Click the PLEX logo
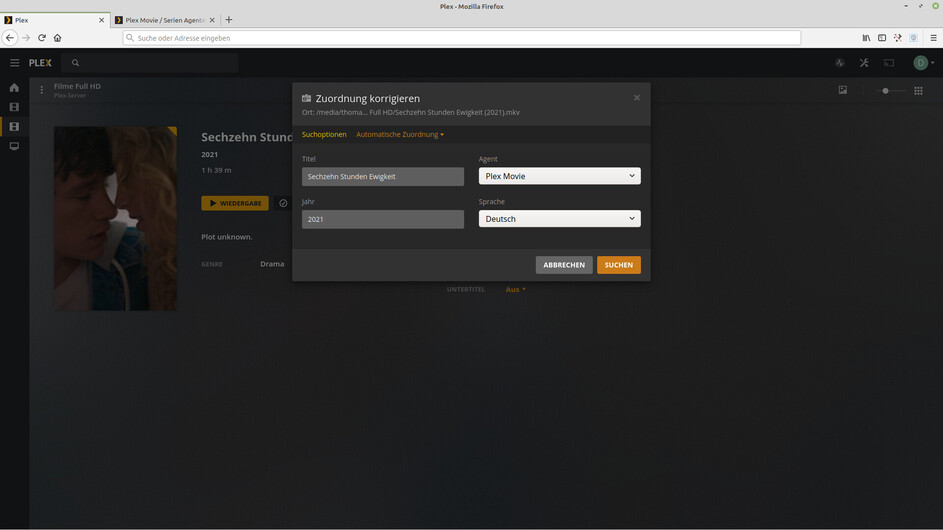943x530 pixels. click(x=40, y=63)
